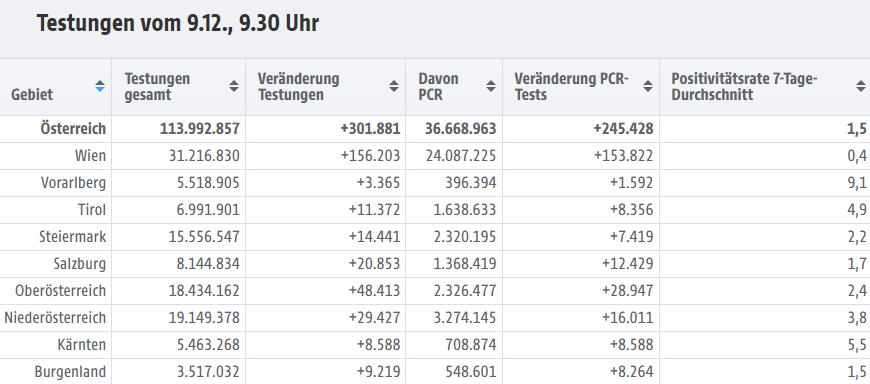This screenshot has height=384, width=870.
Task: Click the Tirol region cell
Action: pyautogui.click(x=92, y=210)
